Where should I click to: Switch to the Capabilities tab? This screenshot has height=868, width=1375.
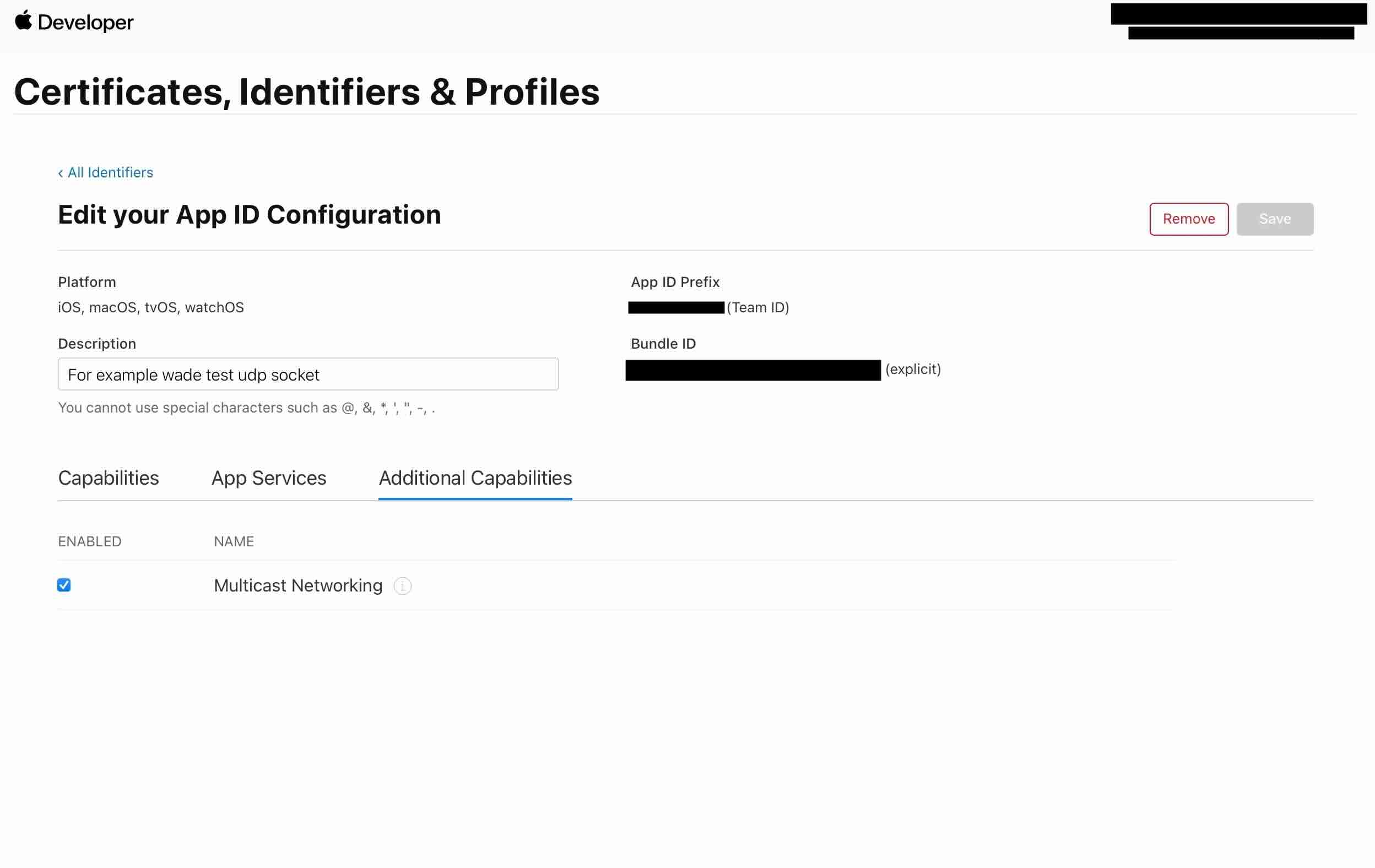click(109, 478)
